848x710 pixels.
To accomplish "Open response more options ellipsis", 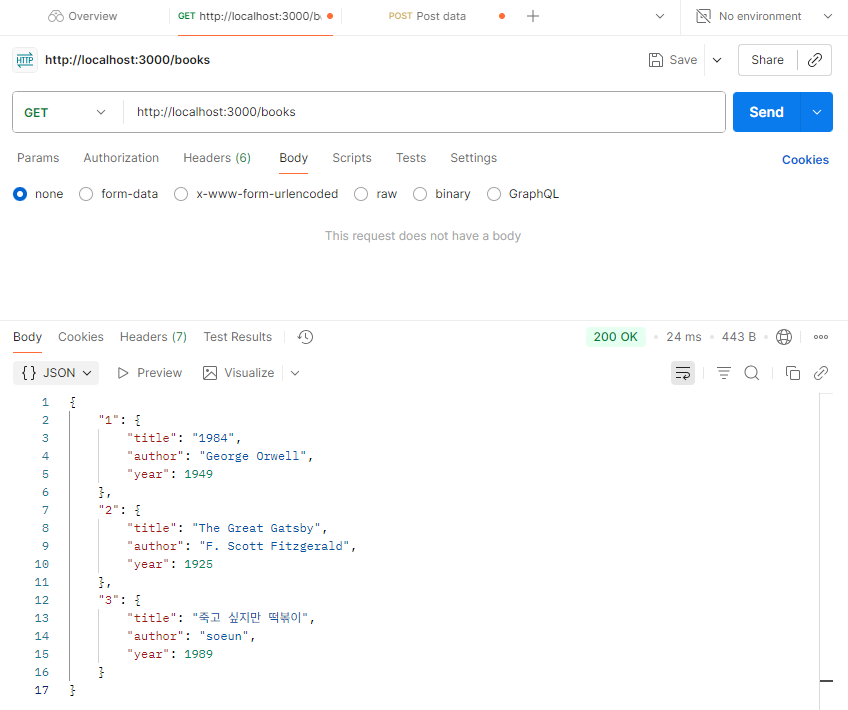I will click(821, 337).
